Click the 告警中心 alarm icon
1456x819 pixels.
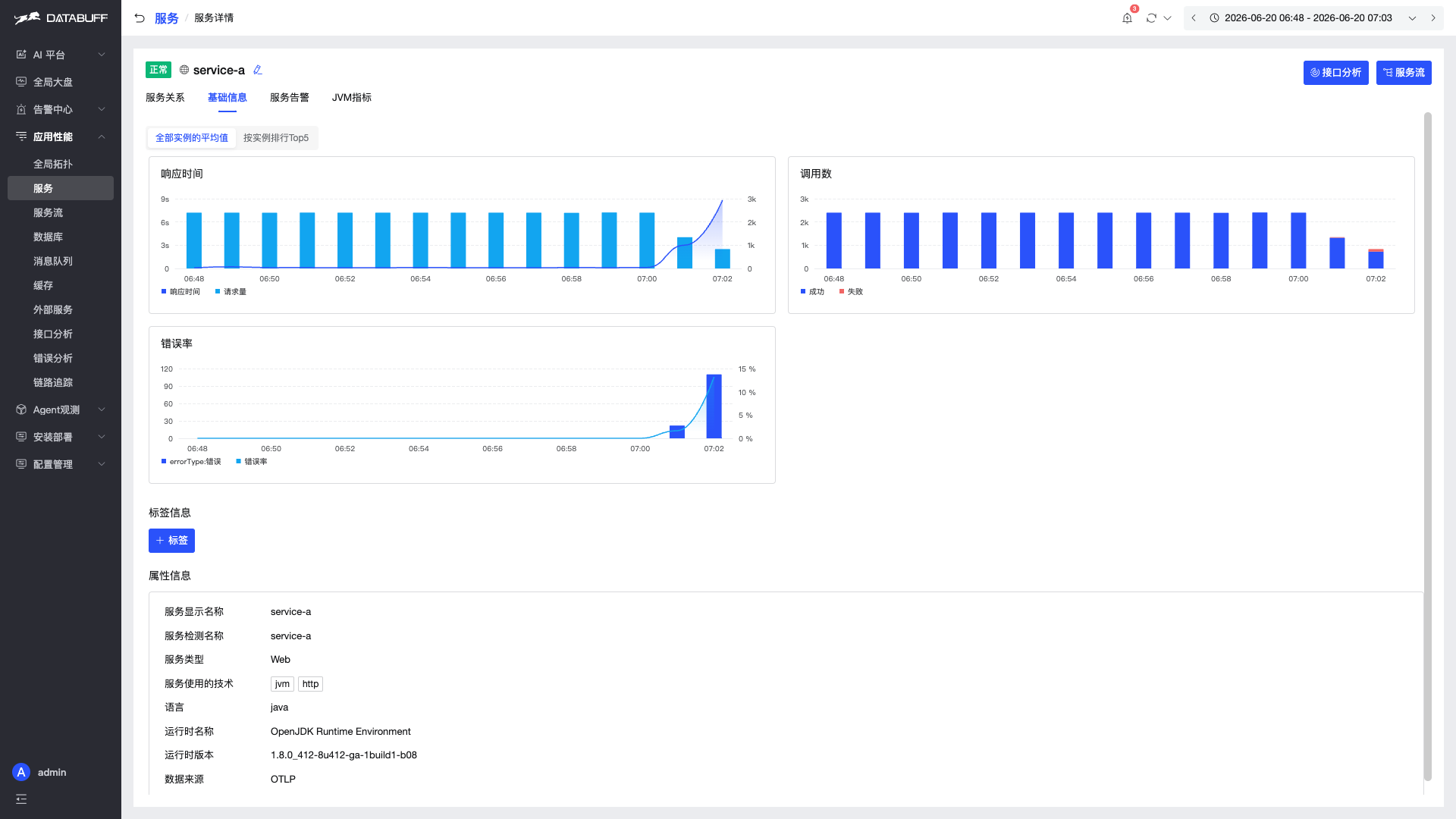21,109
